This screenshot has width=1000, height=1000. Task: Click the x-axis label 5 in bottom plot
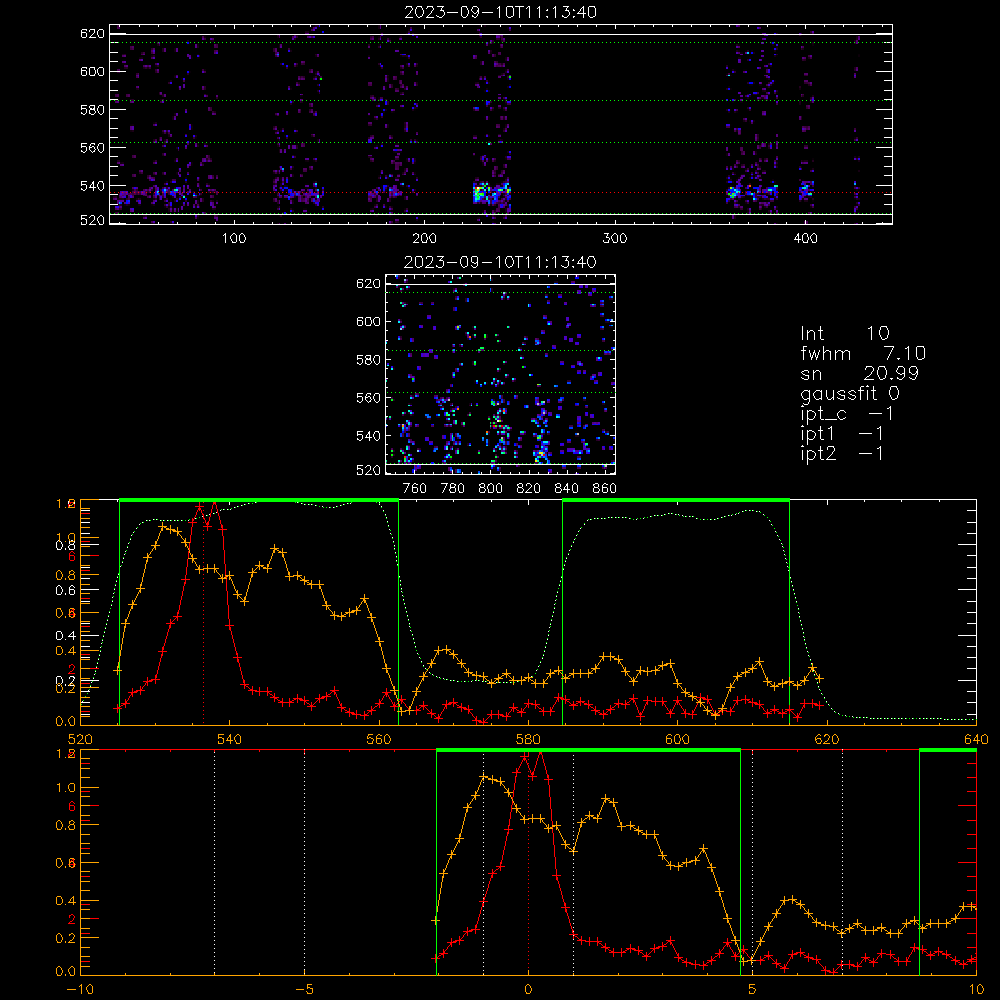tap(752, 990)
